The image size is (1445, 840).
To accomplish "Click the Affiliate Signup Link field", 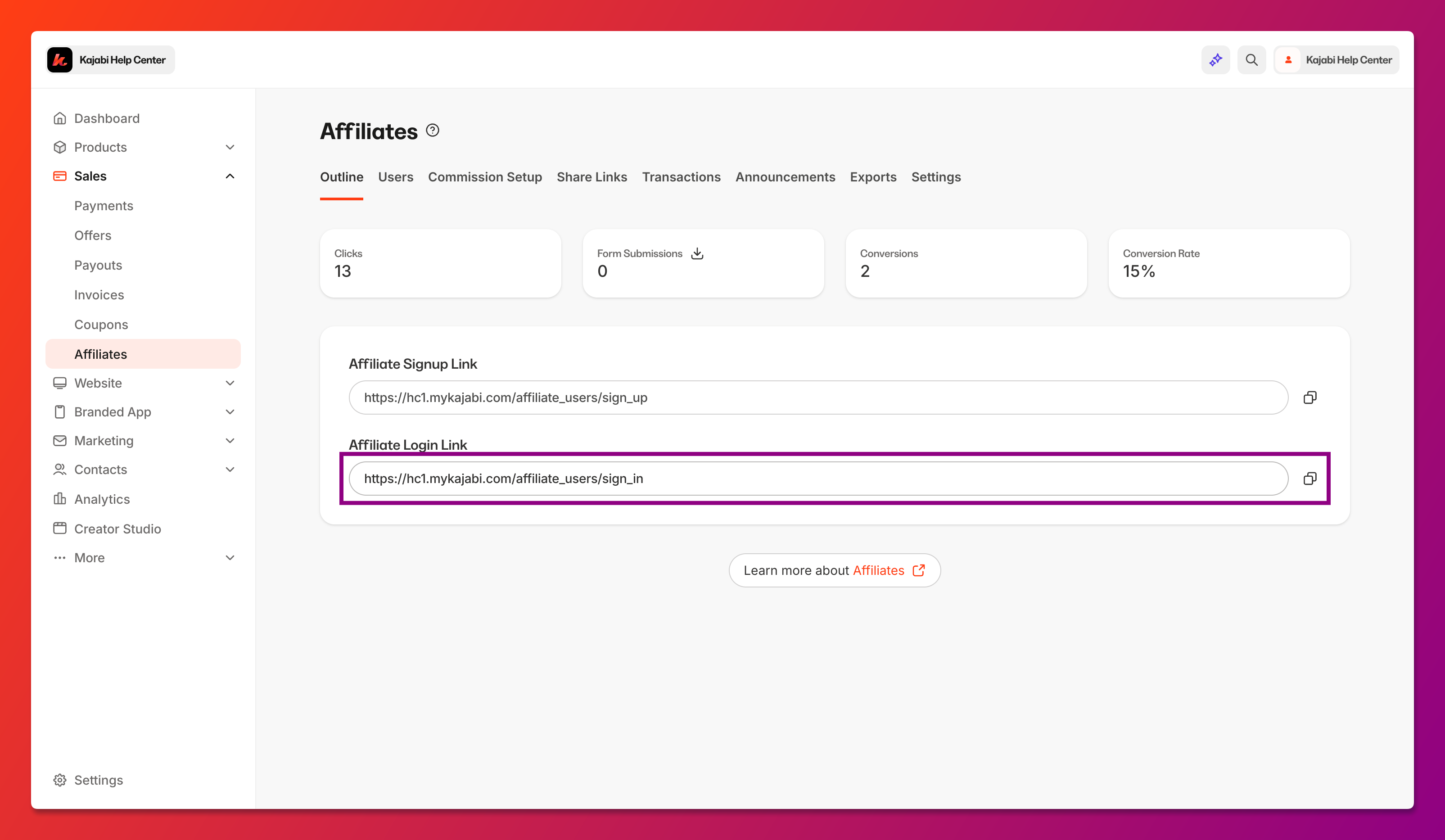I will point(818,397).
